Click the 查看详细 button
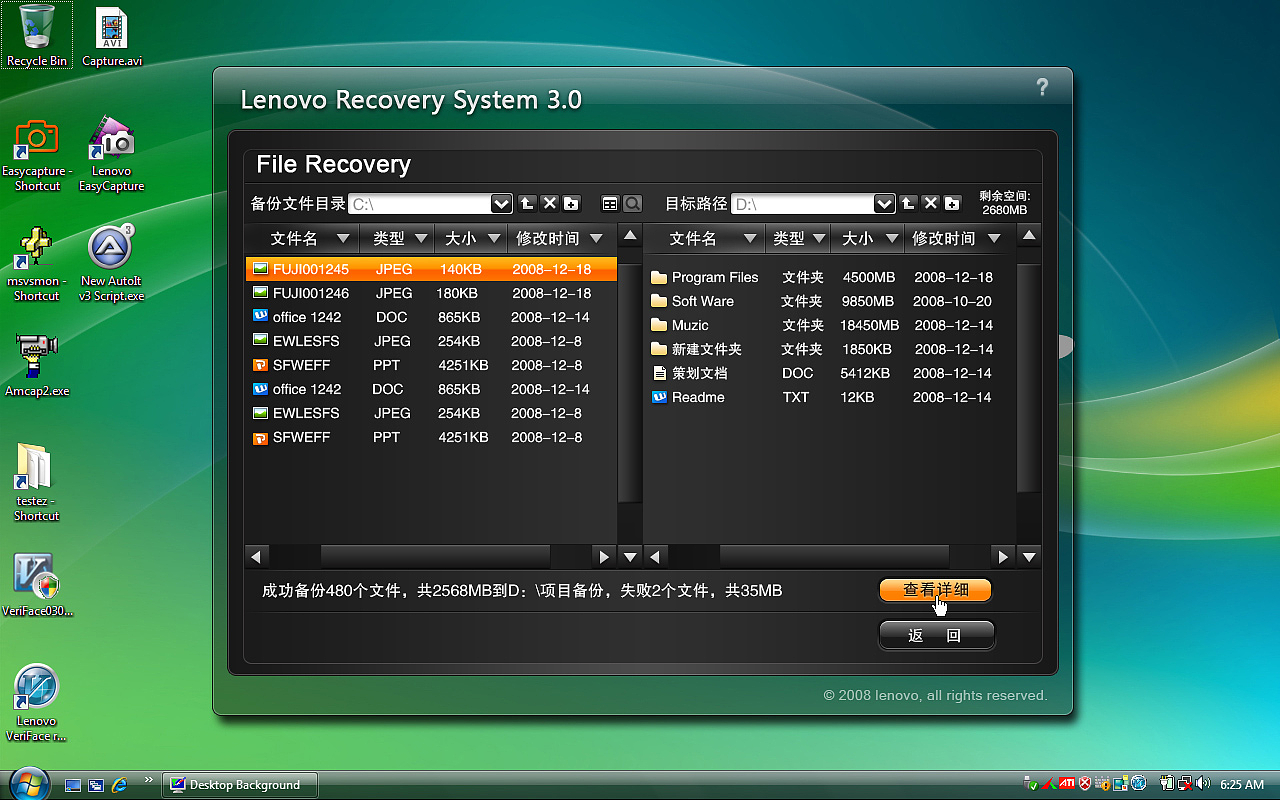This screenshot has width=1280, height=800. 935,590
